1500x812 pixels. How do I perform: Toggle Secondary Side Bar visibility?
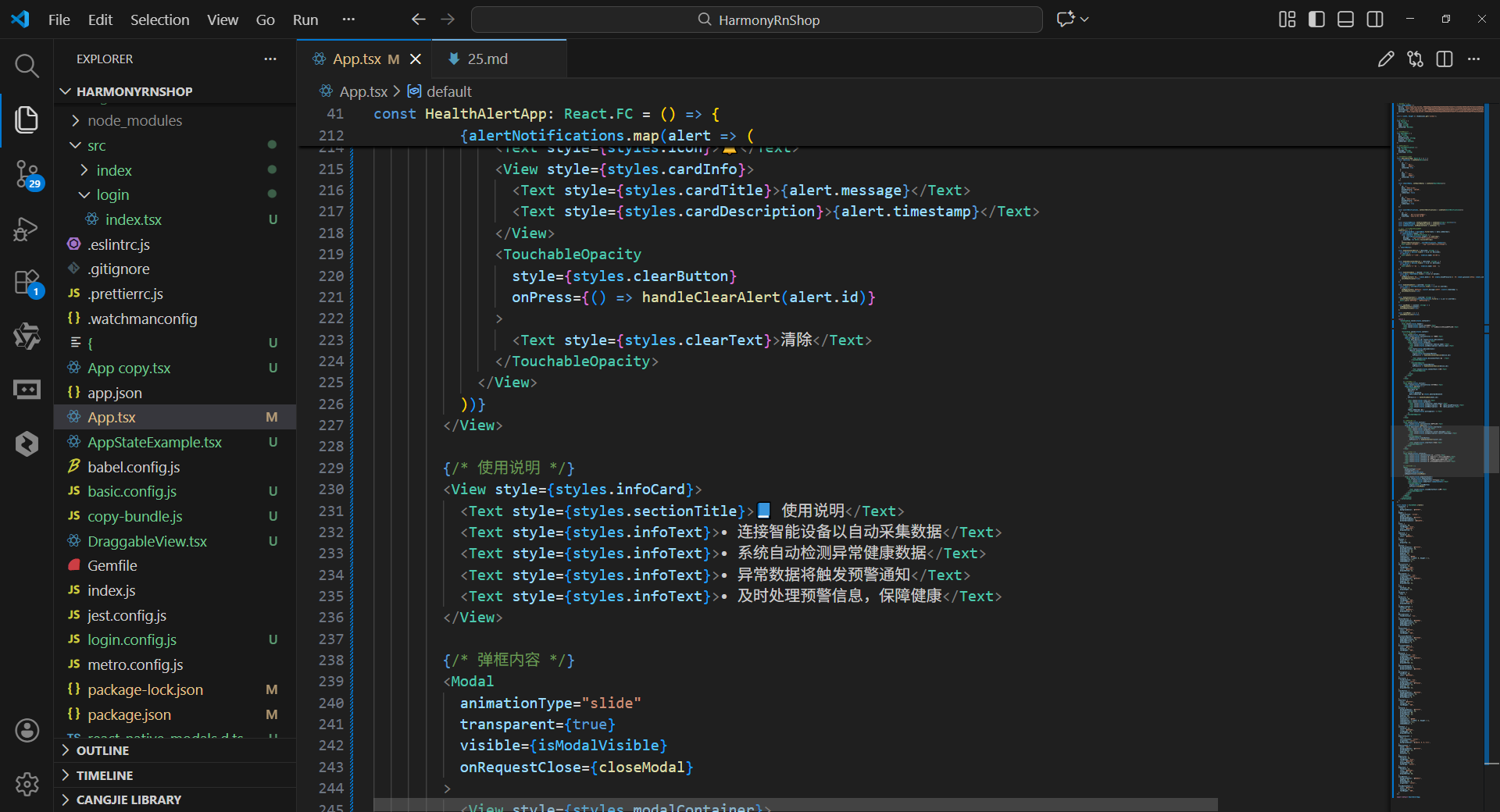(x=1375, y=20)
